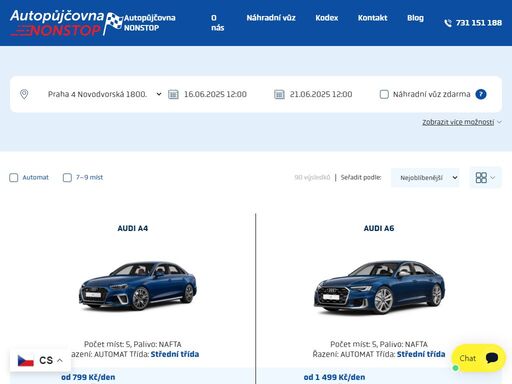Open the Blog menu item
The height and width of the screenshot is (384, 512).
pyautogui.click(x=415, y=18)
